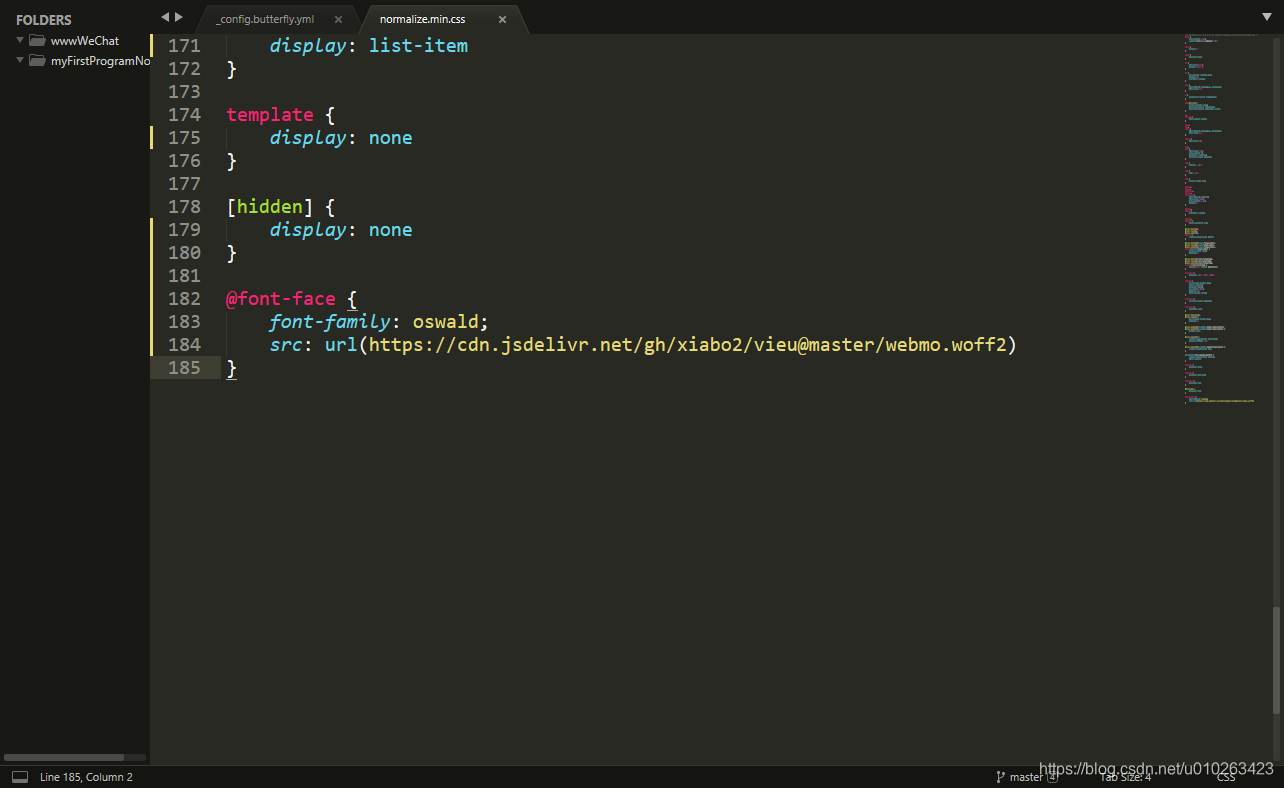Click line number 185 in gutter
The width and height of the screenshot is (1284, 788).
point(184,368)
